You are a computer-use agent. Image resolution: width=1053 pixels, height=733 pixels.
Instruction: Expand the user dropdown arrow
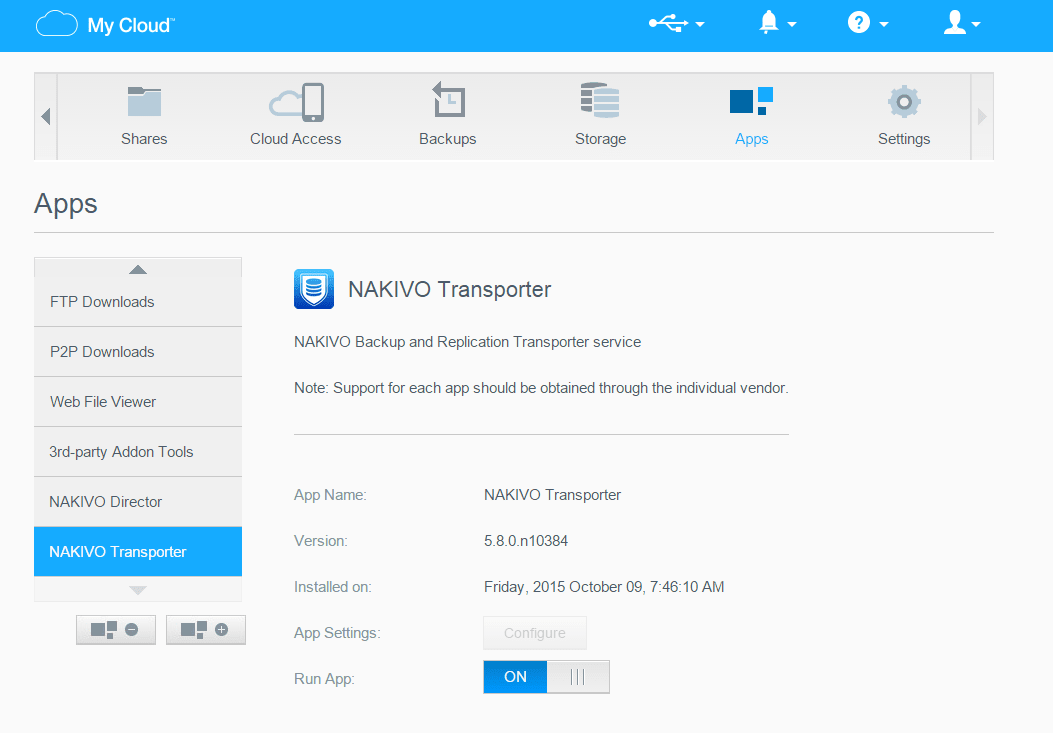976,24
